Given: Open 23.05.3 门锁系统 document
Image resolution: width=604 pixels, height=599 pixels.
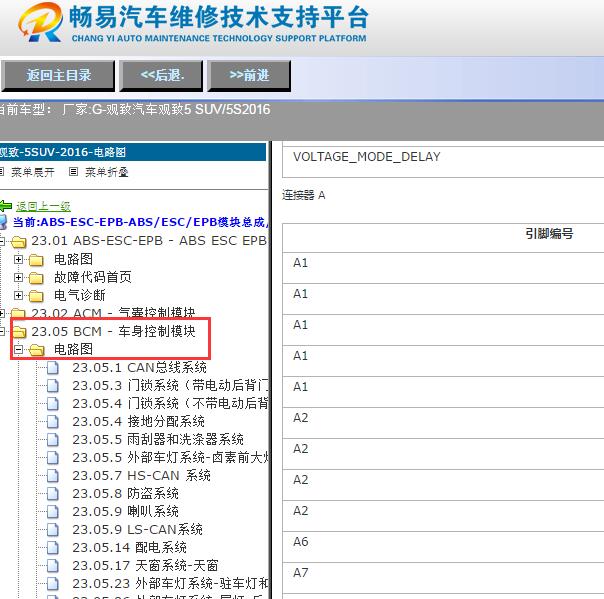Looking at the screenshot, I should 170,386.
